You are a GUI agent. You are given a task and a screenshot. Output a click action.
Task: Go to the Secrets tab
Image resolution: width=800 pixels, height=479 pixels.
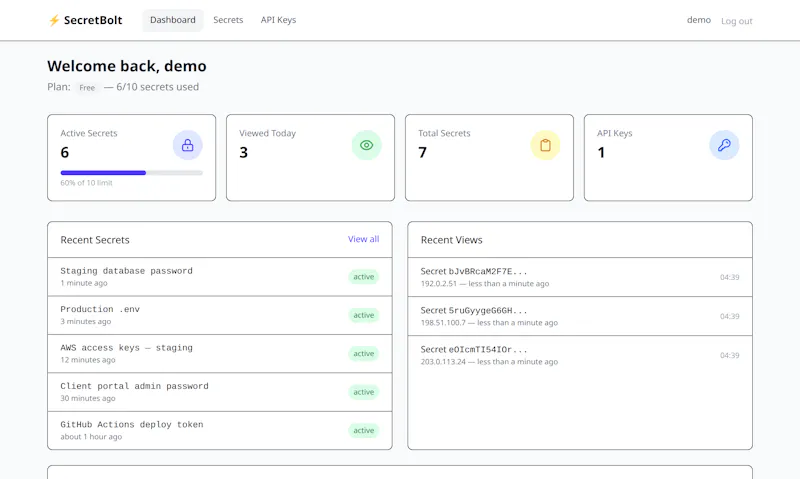(x=228, y=20)
